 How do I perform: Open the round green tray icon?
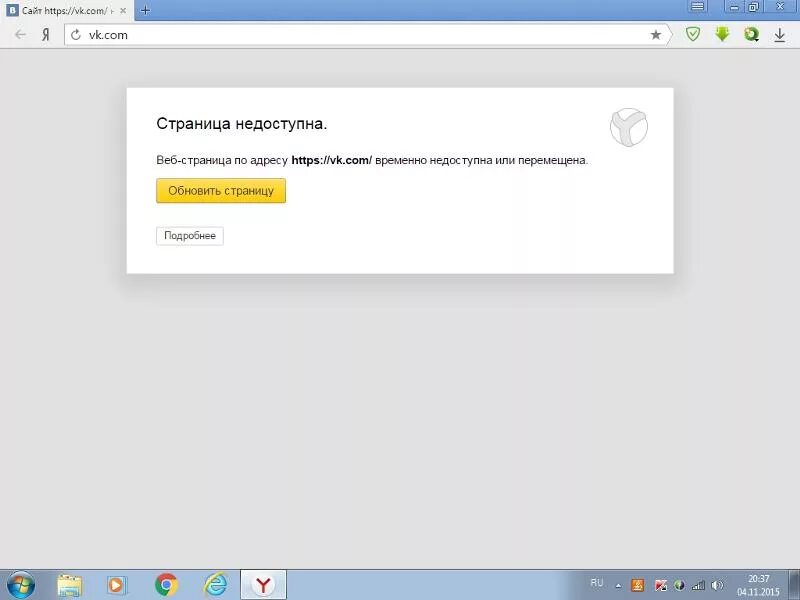679,585
